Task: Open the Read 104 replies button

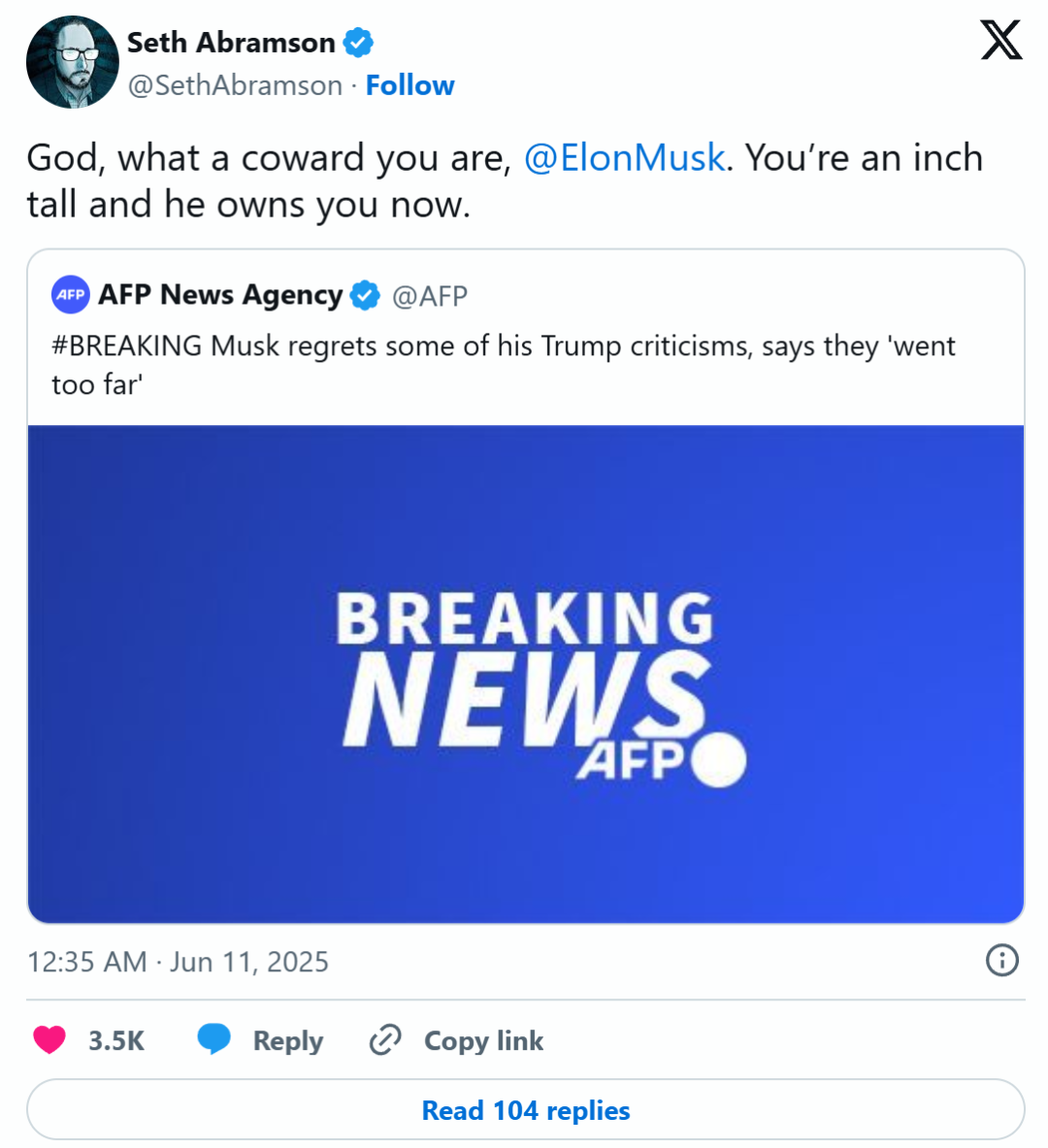Action: click(526, 1110)
